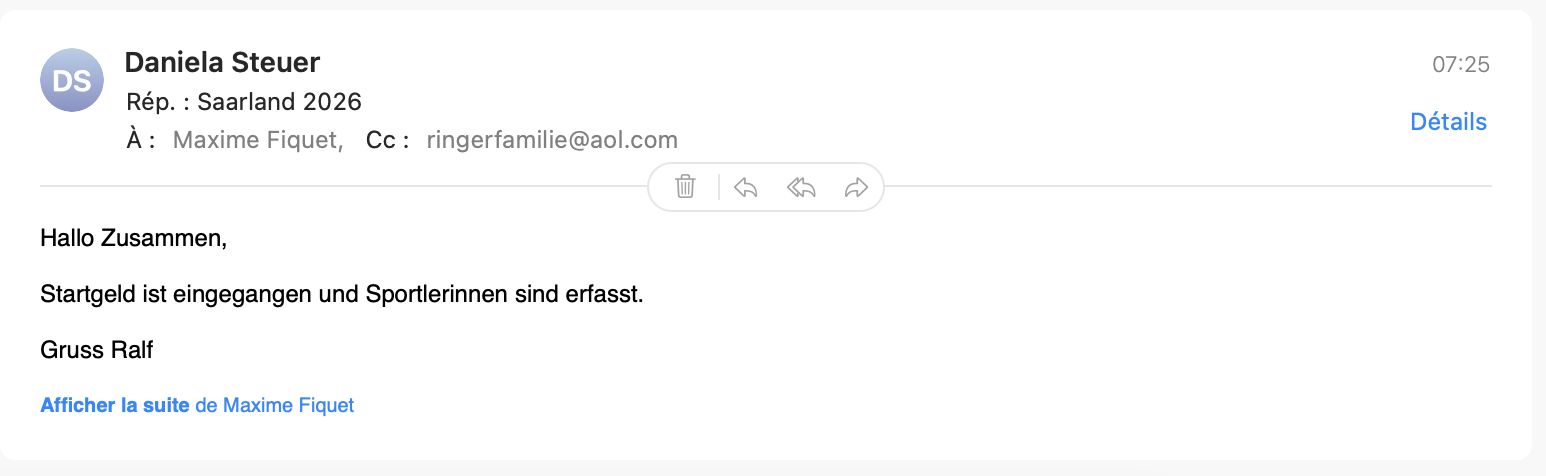The height and width of the screenshot is (476, 1546).
Task: Click the Reply All double-arrow icon
Action: pos(801,187)
